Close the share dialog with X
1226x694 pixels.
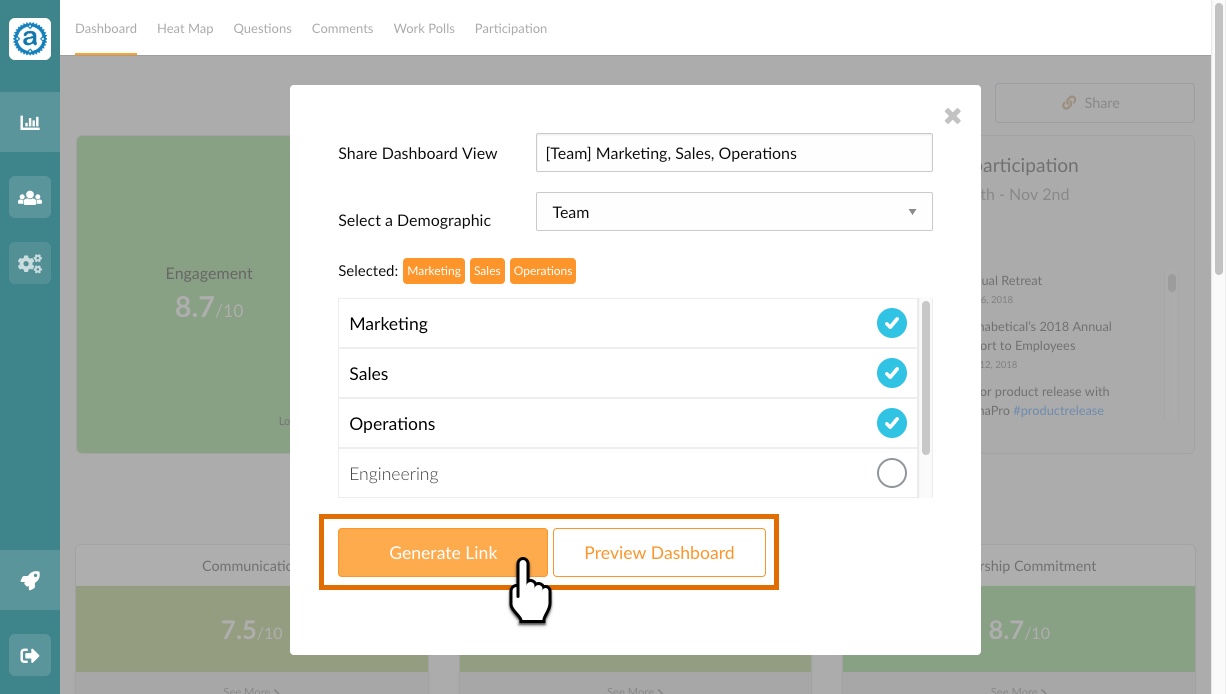[x=953, y=116]
